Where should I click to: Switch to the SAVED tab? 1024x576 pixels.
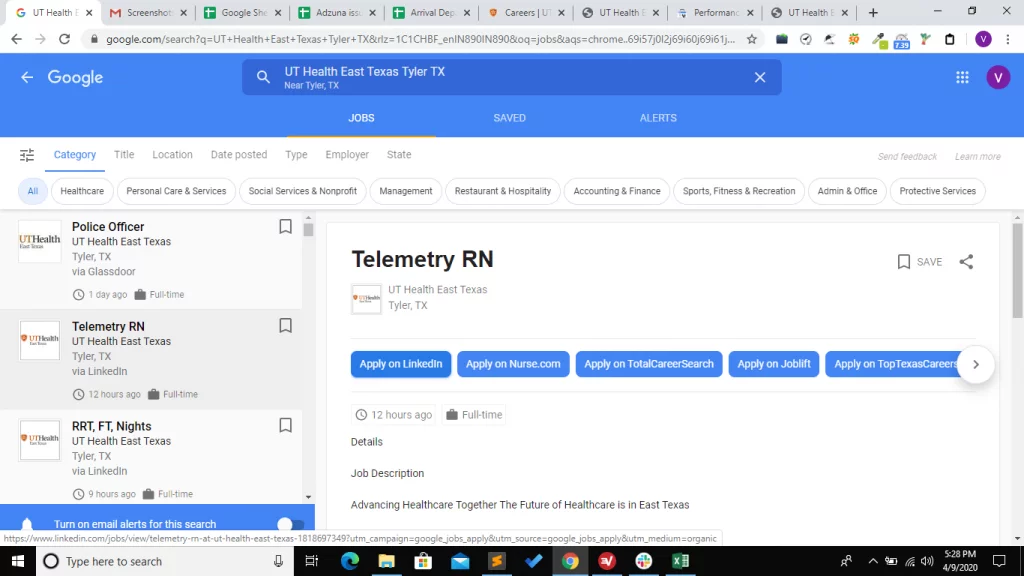509,118
